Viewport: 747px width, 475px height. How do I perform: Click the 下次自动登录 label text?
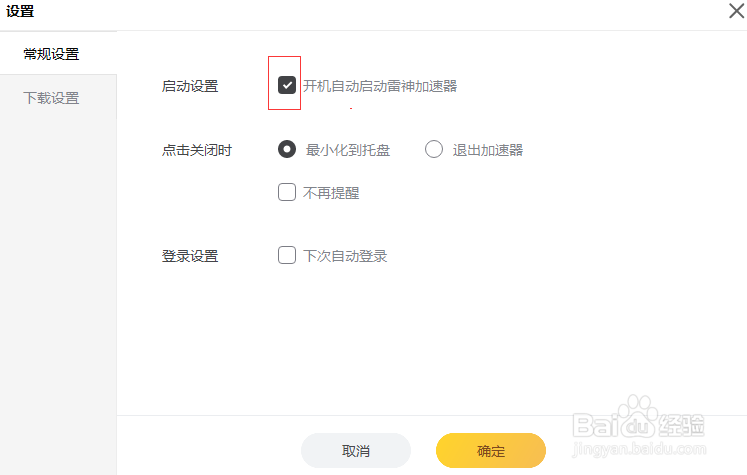345,256
